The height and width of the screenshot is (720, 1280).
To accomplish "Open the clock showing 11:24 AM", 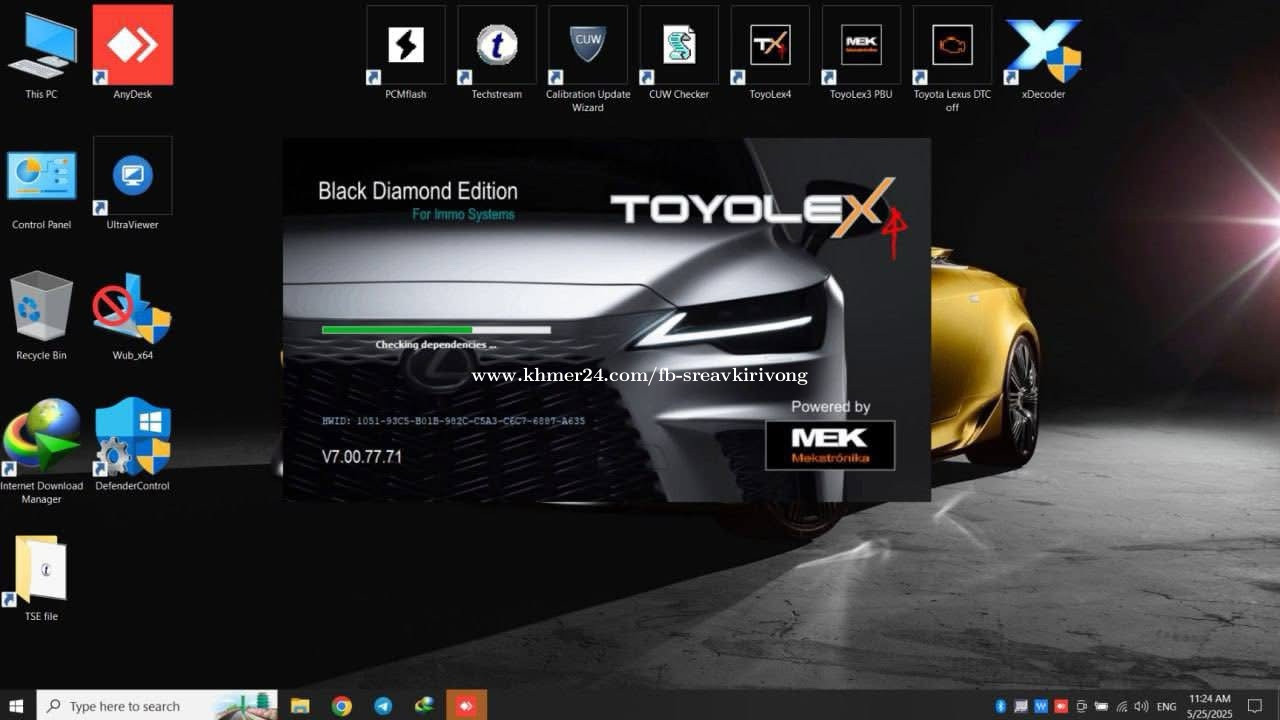I will click(1210, 706).
